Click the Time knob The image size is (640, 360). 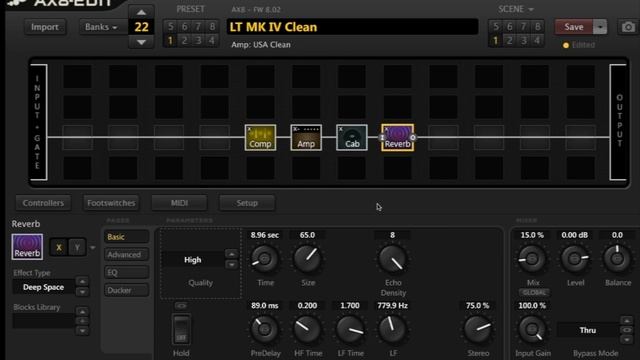pyautogui.click(x=264, y=259)
